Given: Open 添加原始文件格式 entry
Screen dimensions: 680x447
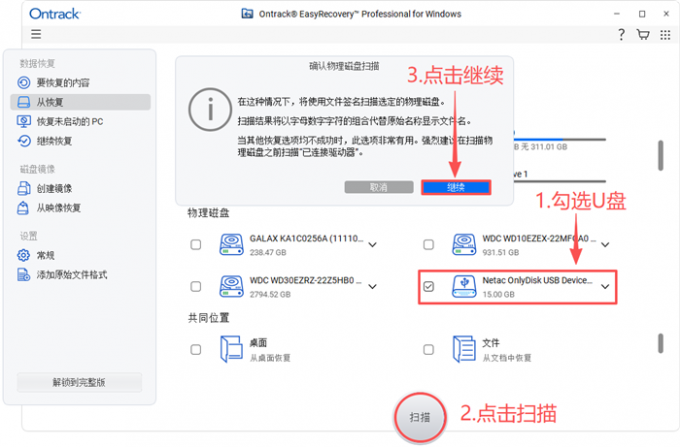Looking at the screenshot, I should (80, 274).
